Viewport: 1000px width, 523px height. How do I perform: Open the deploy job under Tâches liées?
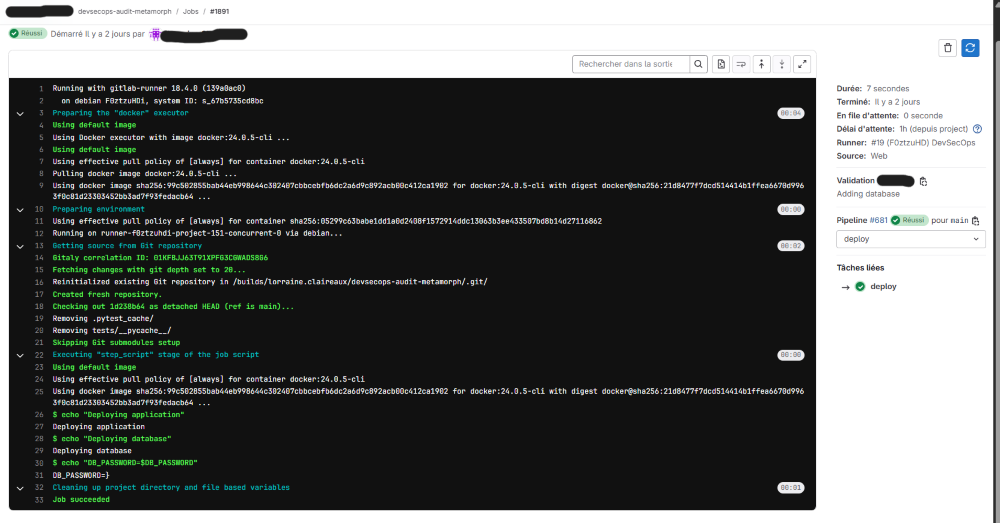tap(883, 286)
